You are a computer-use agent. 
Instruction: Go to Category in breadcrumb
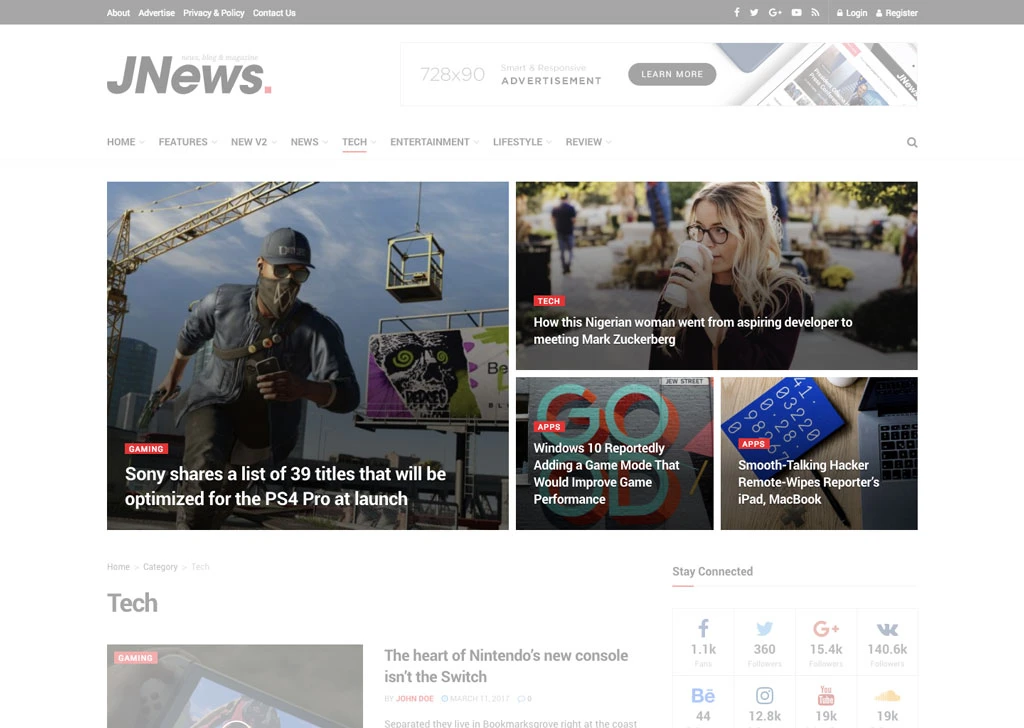click(x=160, y=567)
